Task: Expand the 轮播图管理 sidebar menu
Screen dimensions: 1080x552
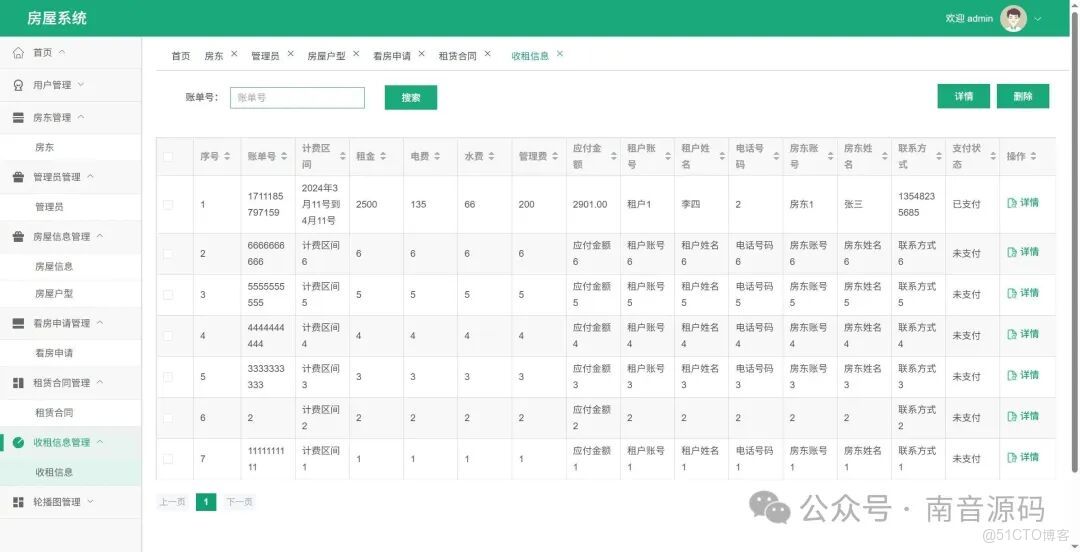Action: [90, 502]
